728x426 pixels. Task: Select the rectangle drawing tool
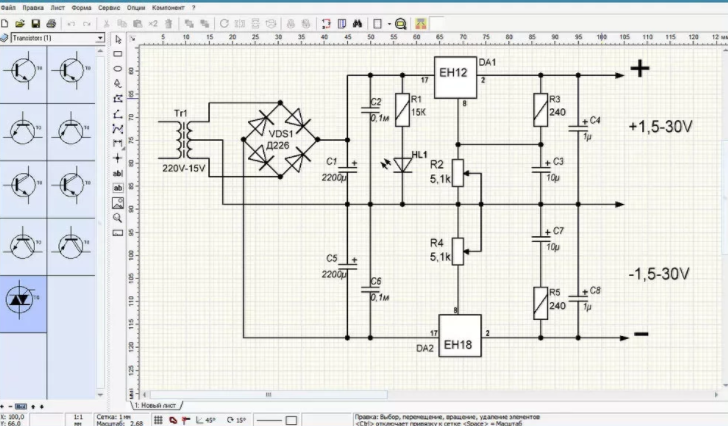point(118,54)
